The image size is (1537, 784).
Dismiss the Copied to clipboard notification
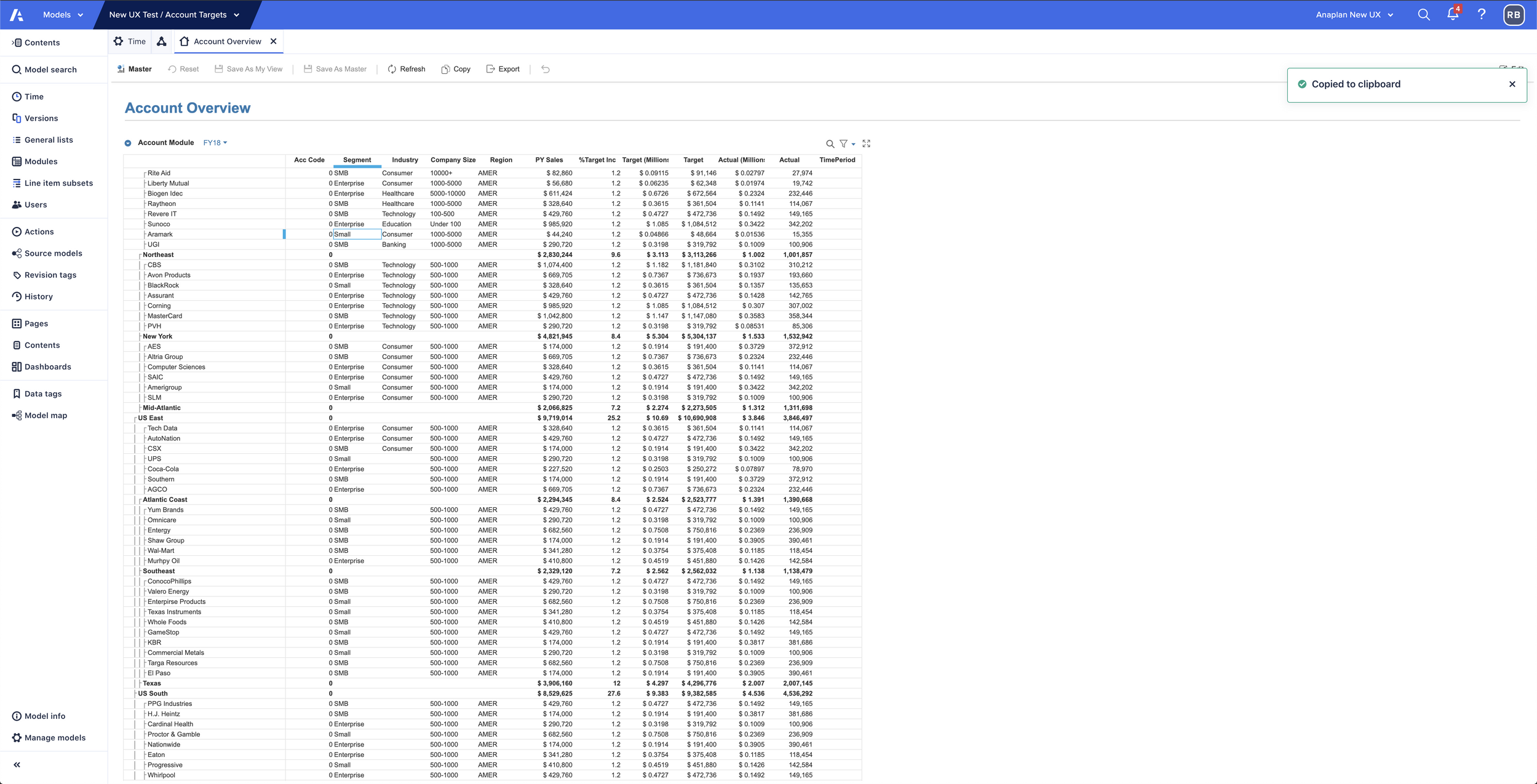click(x=1512, y=84)
